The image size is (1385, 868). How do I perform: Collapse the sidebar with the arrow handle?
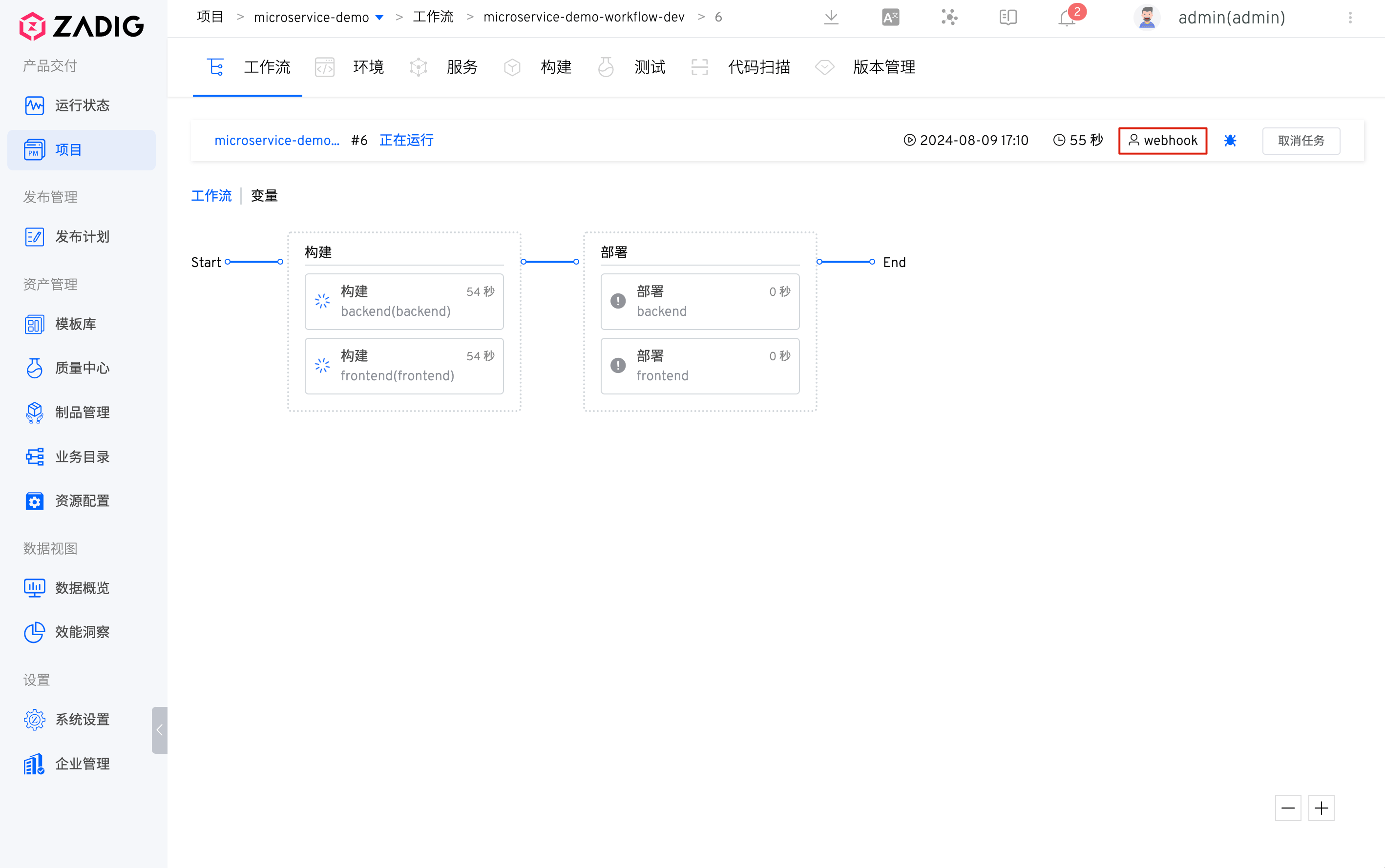click(160, 730)
